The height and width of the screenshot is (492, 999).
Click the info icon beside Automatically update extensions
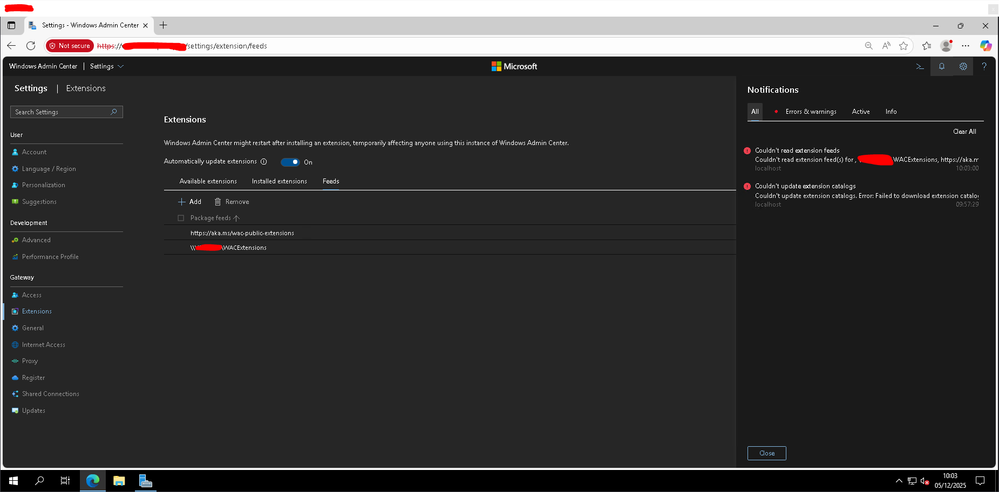point(264,162)
